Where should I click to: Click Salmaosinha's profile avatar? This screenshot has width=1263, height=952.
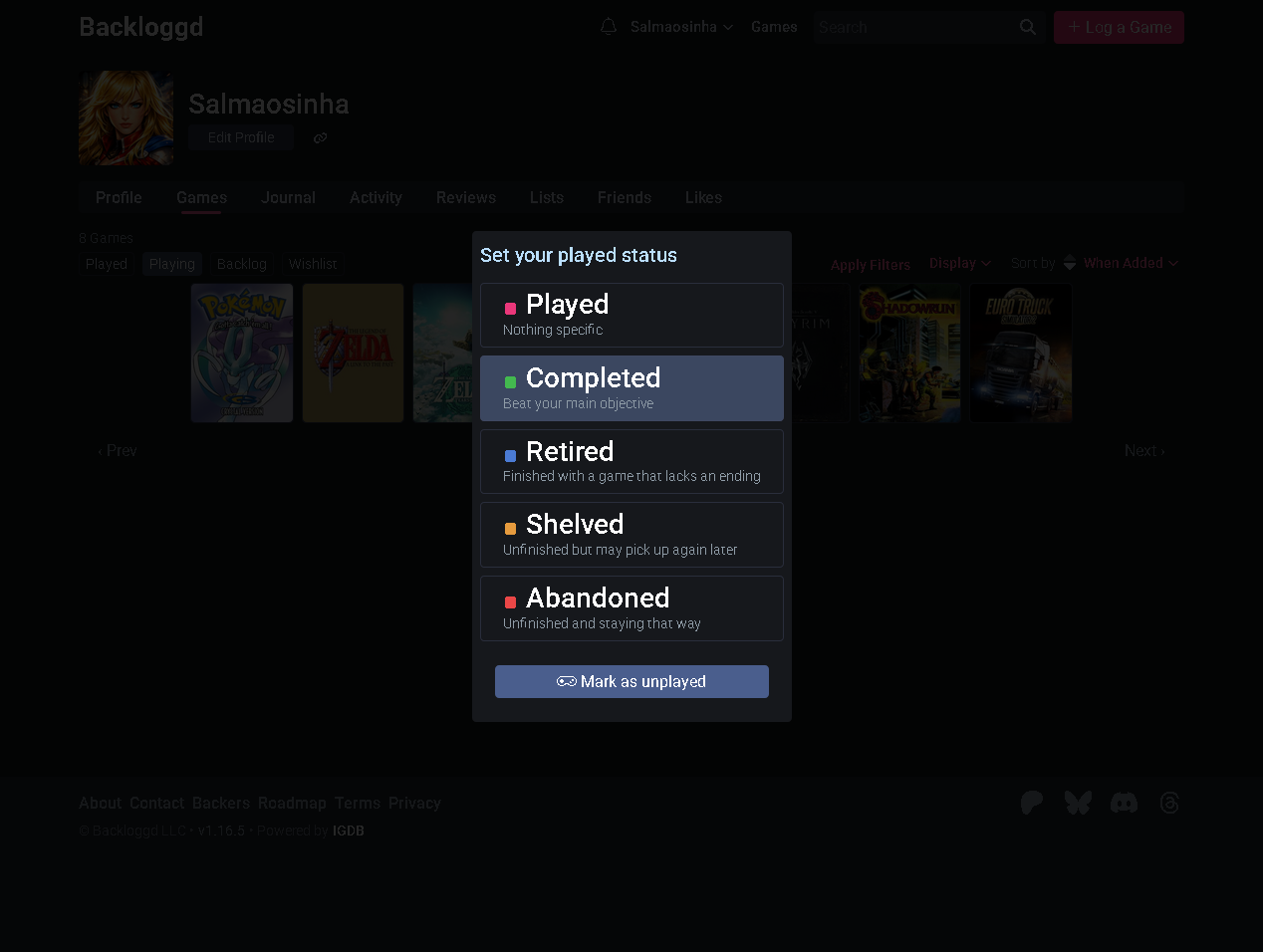tap(126, 118)
